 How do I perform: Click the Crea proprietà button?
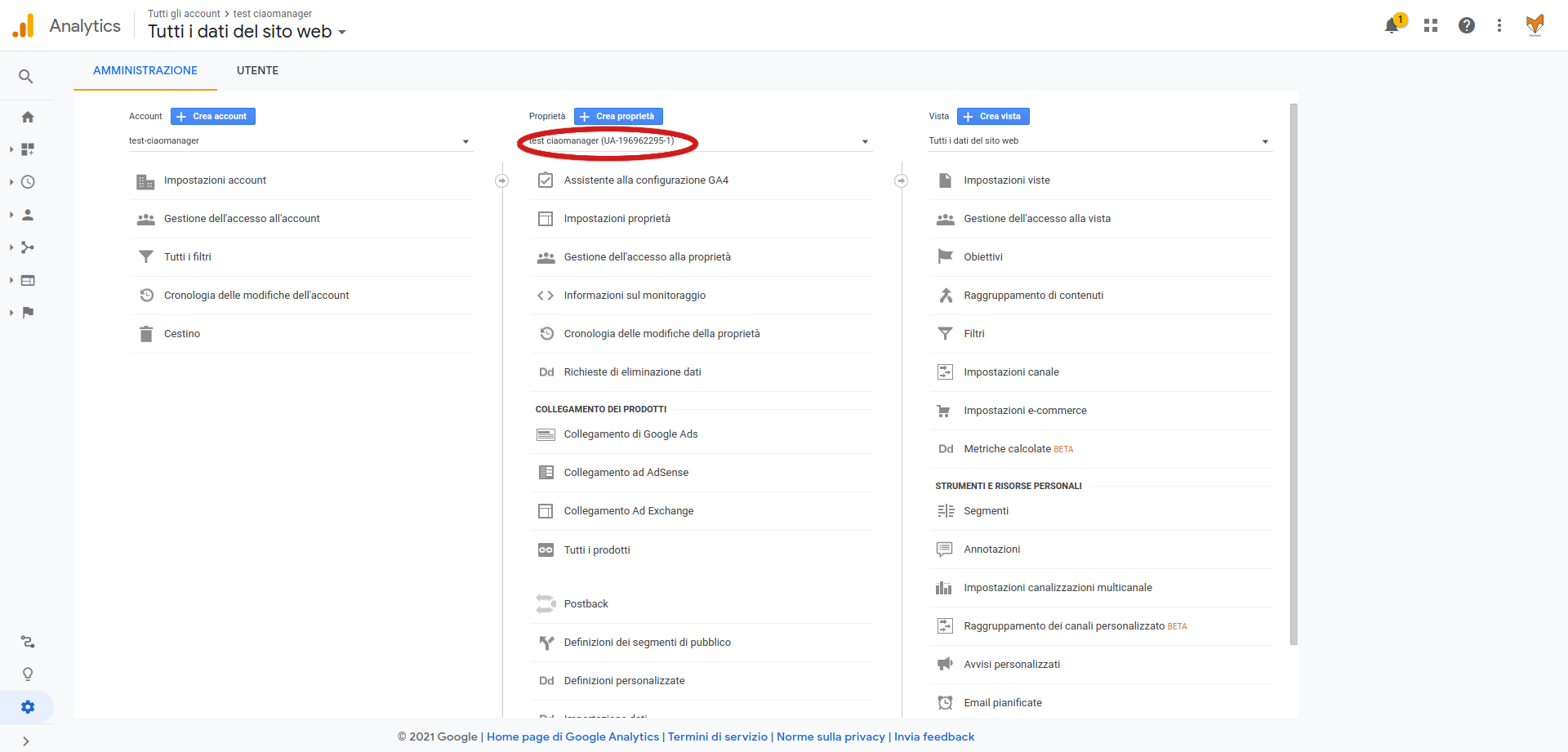point(618,117)
